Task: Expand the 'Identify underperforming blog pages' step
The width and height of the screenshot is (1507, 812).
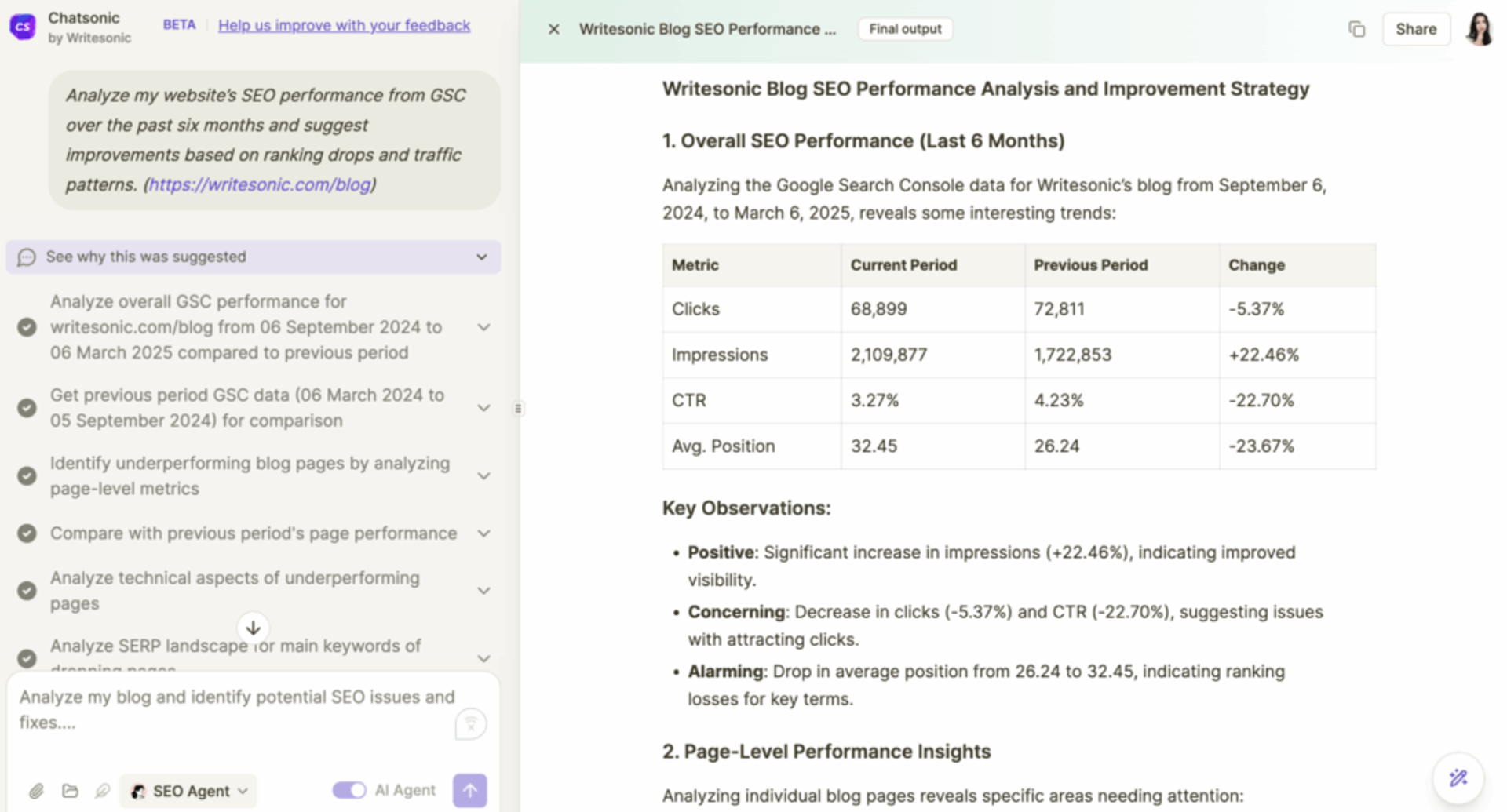Action: [484, 476]
